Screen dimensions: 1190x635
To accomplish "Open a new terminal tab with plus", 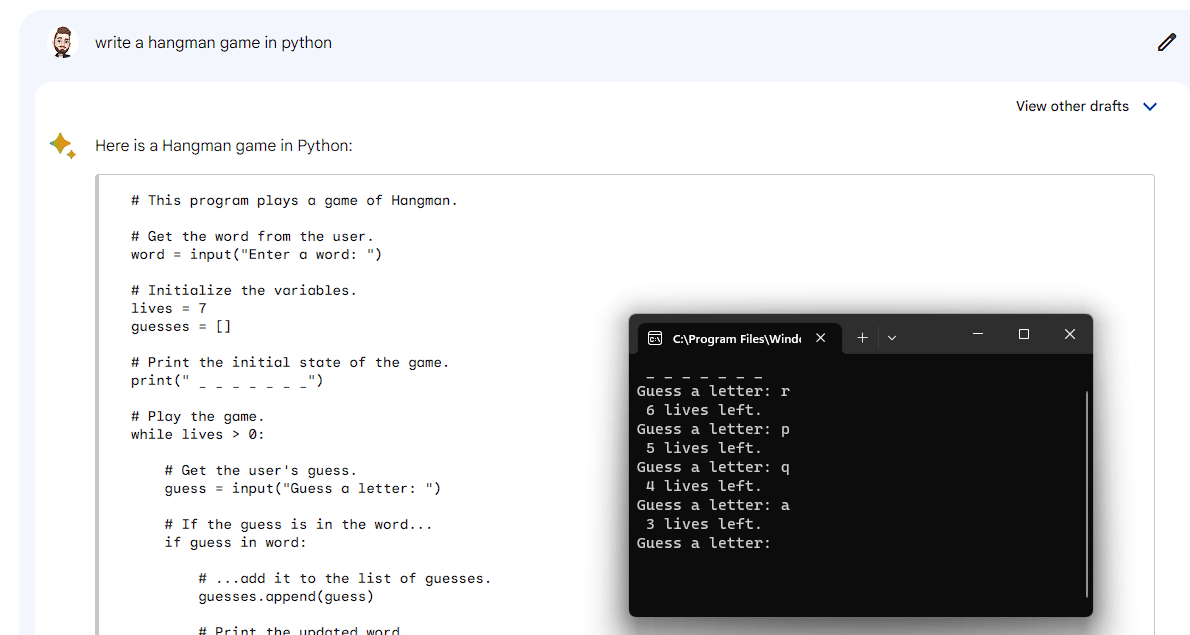I will (x=862, y=338).
